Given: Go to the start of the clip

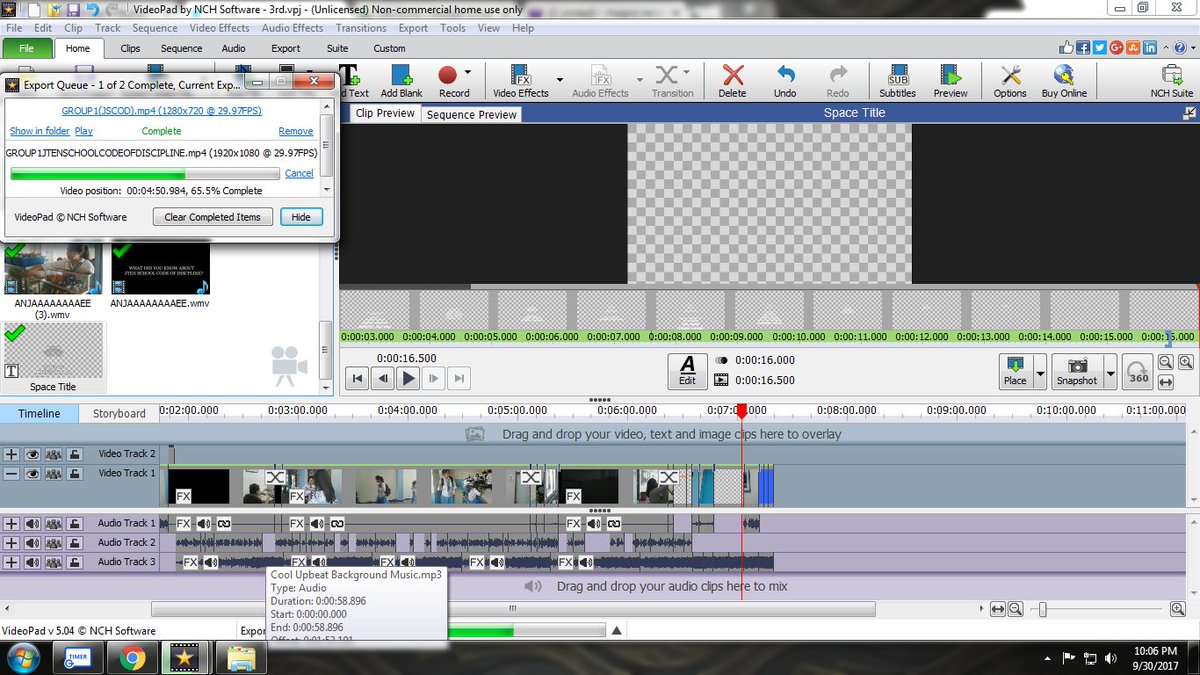Looking at the screenshot, I should tap(357, 378).
